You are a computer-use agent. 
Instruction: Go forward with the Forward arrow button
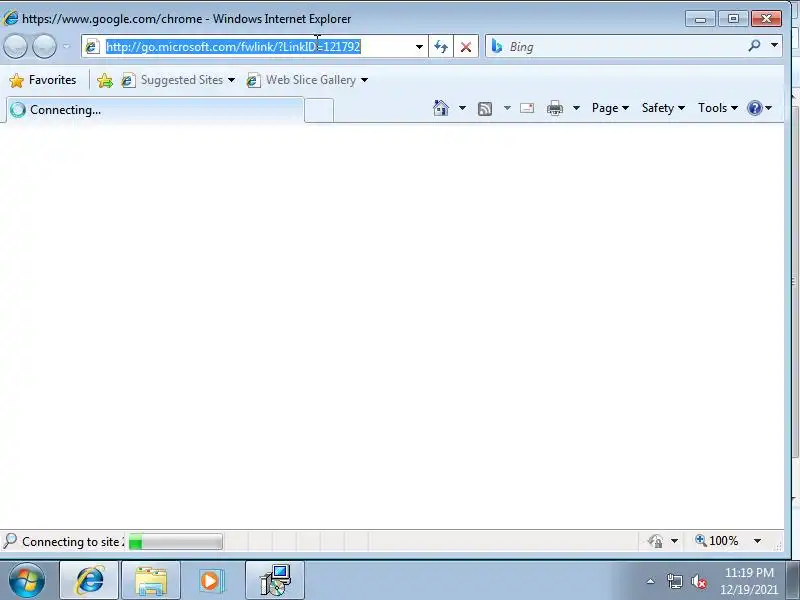coord(44,46)
